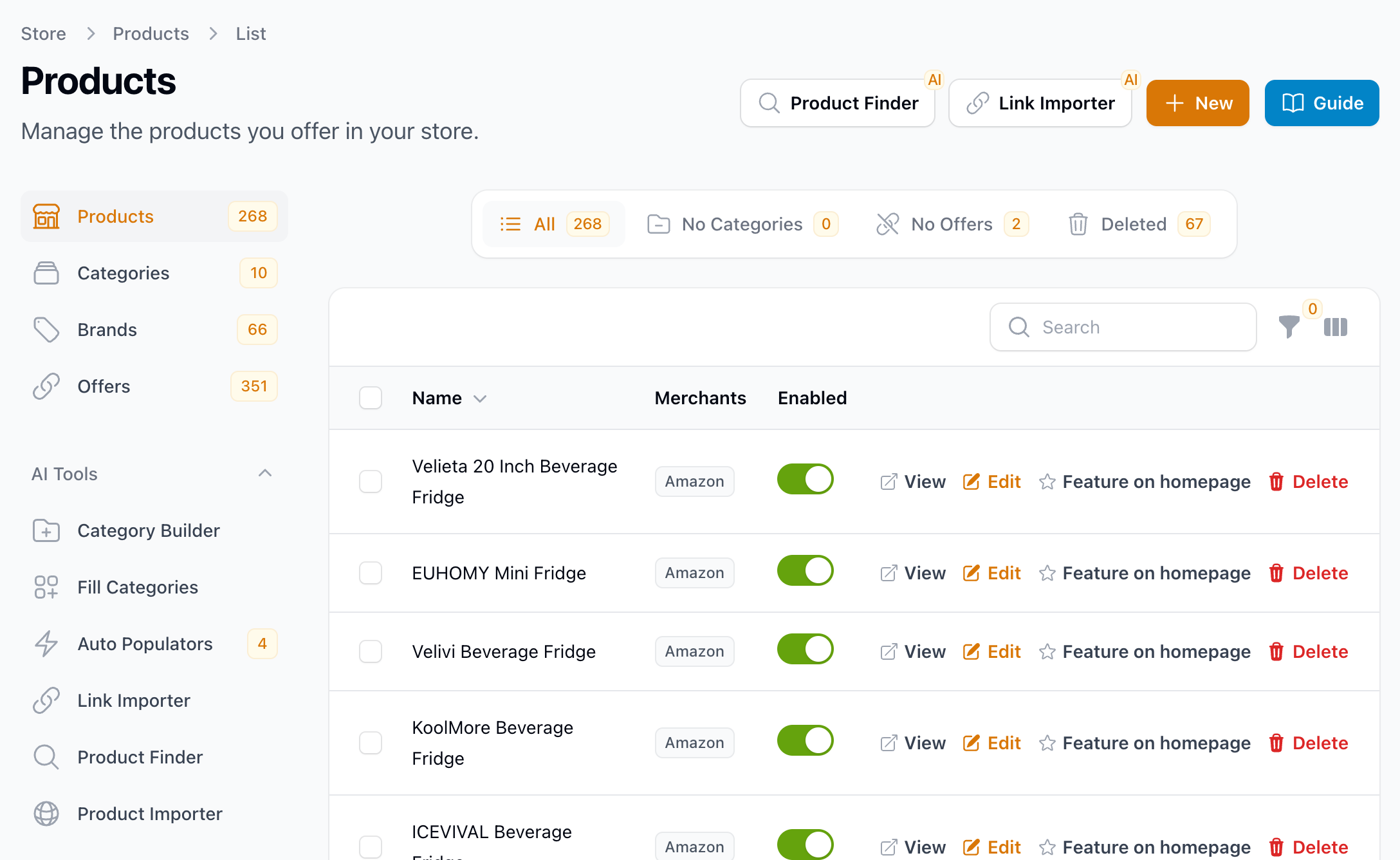
Task: Check the Velivi Beverage Fridge row
Action: [x=371, y=651]
